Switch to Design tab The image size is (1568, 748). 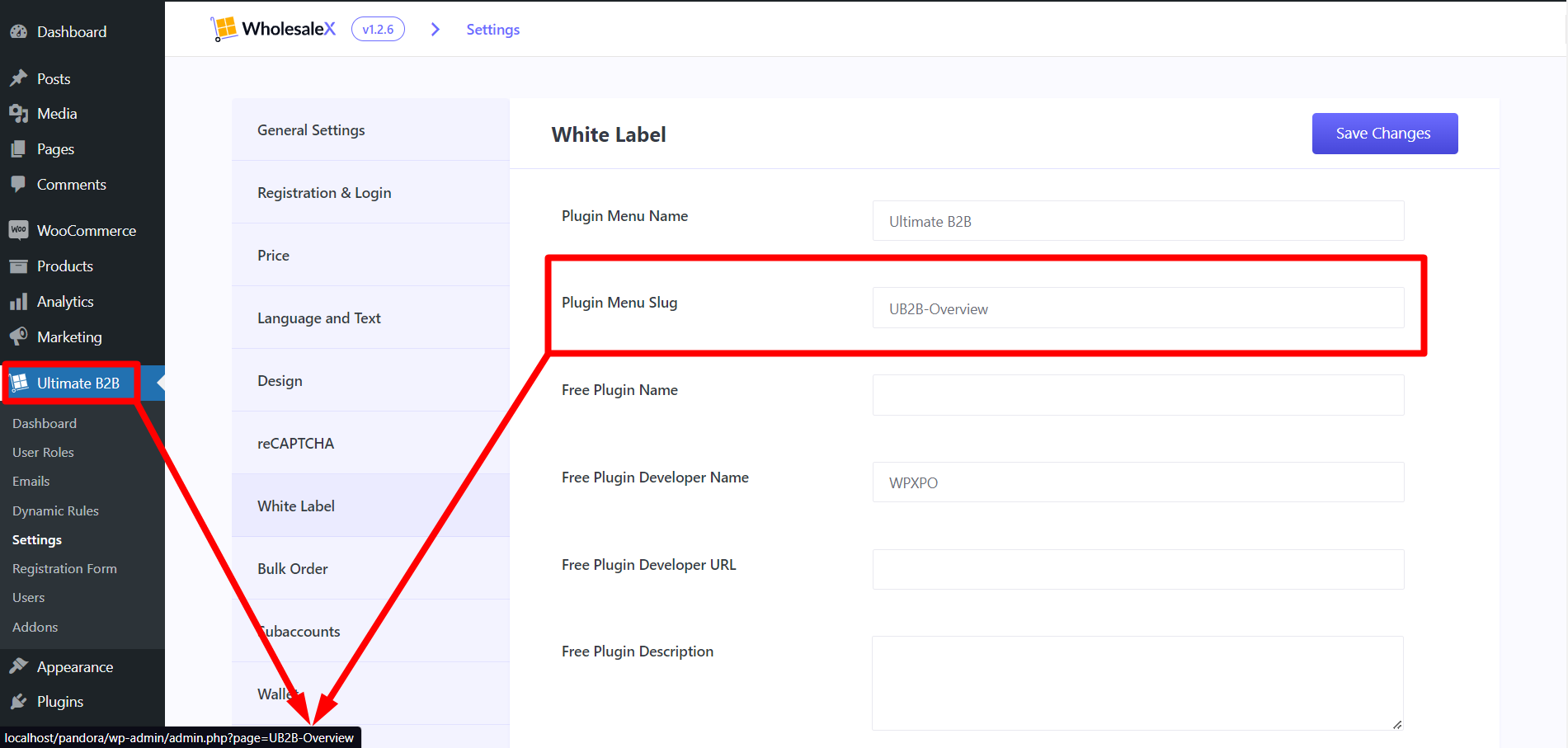coord(370,380)
